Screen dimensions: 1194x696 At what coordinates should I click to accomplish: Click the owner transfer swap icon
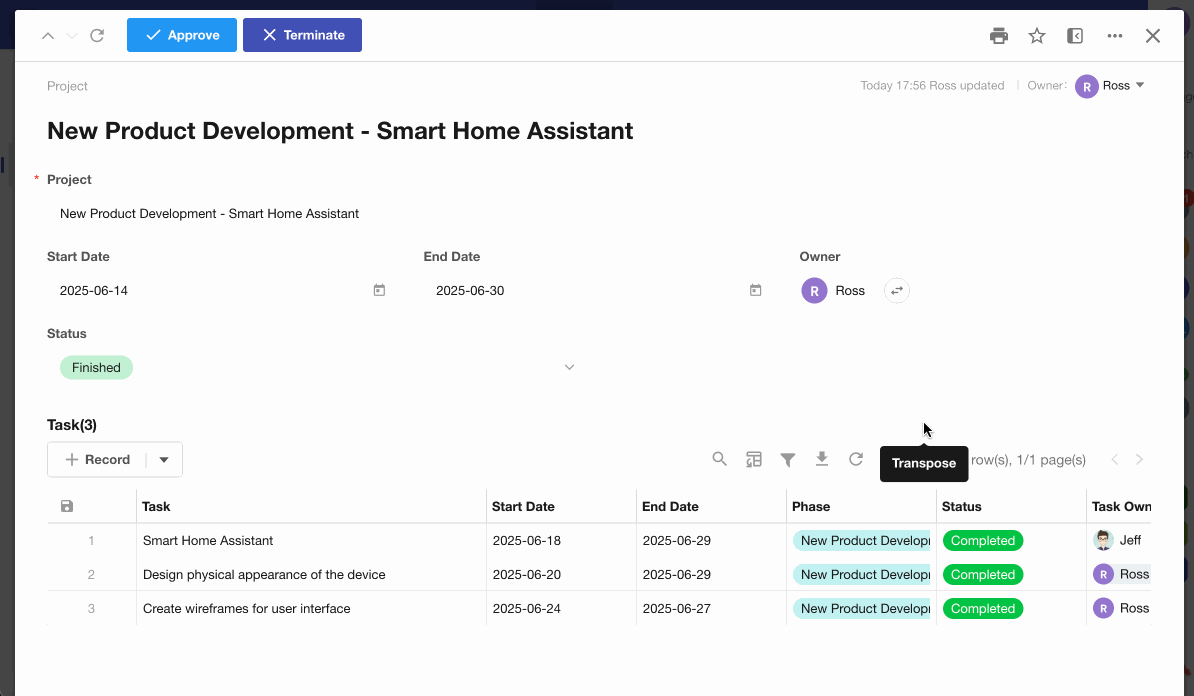(x=896, y=291)
